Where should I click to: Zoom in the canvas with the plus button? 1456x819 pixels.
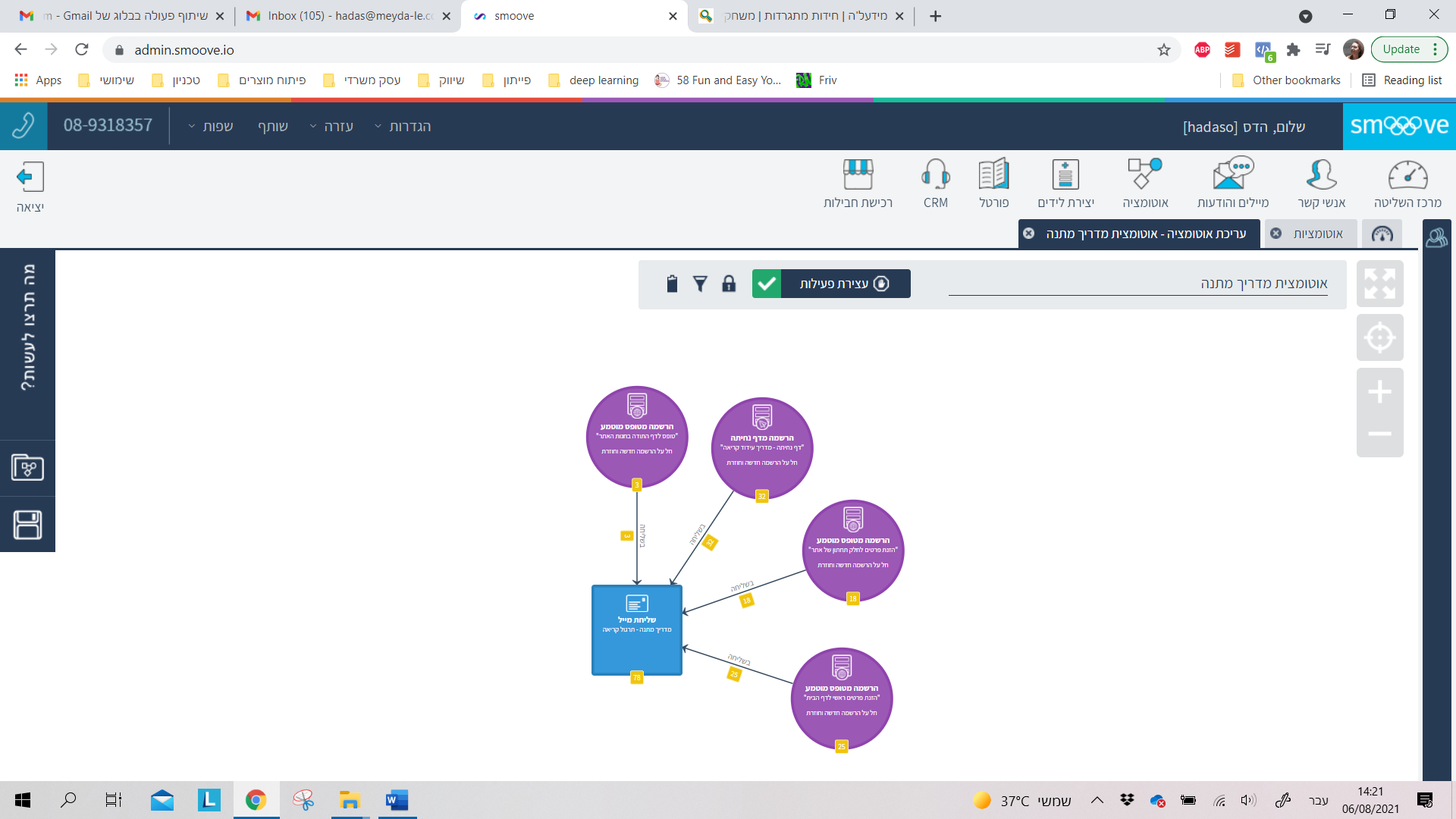point(1379,392)
